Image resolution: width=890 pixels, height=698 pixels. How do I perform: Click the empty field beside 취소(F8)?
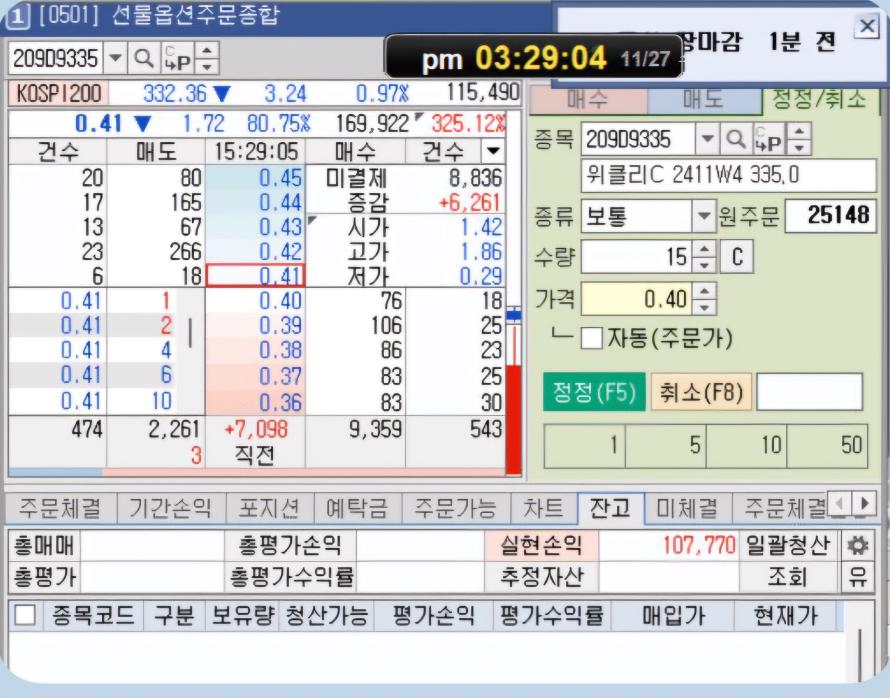[810, 392]
